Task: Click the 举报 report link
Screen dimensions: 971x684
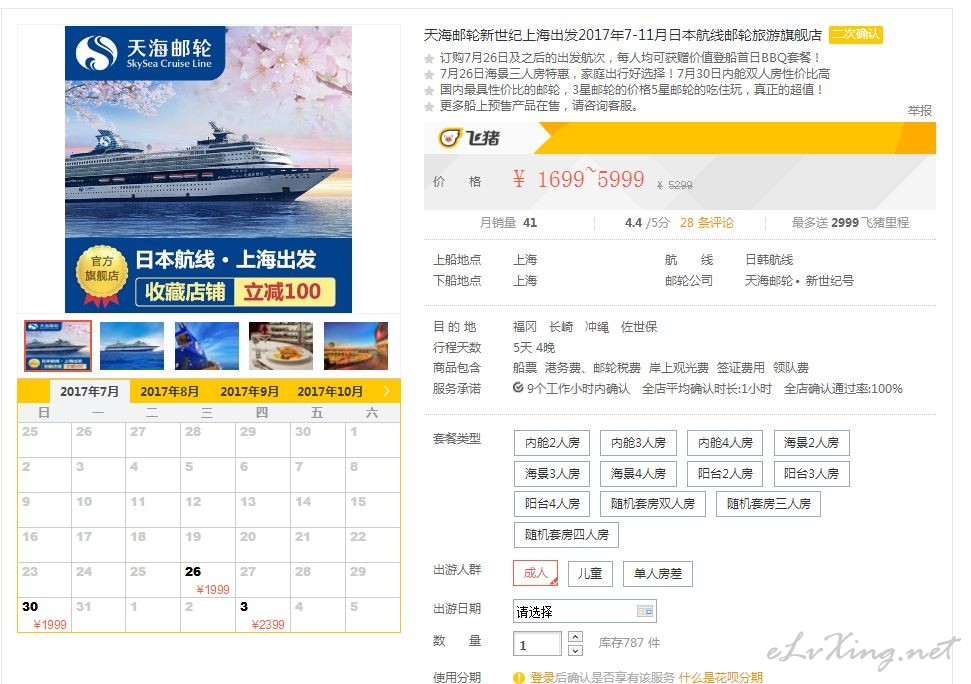Action: (x=920, y=110)
